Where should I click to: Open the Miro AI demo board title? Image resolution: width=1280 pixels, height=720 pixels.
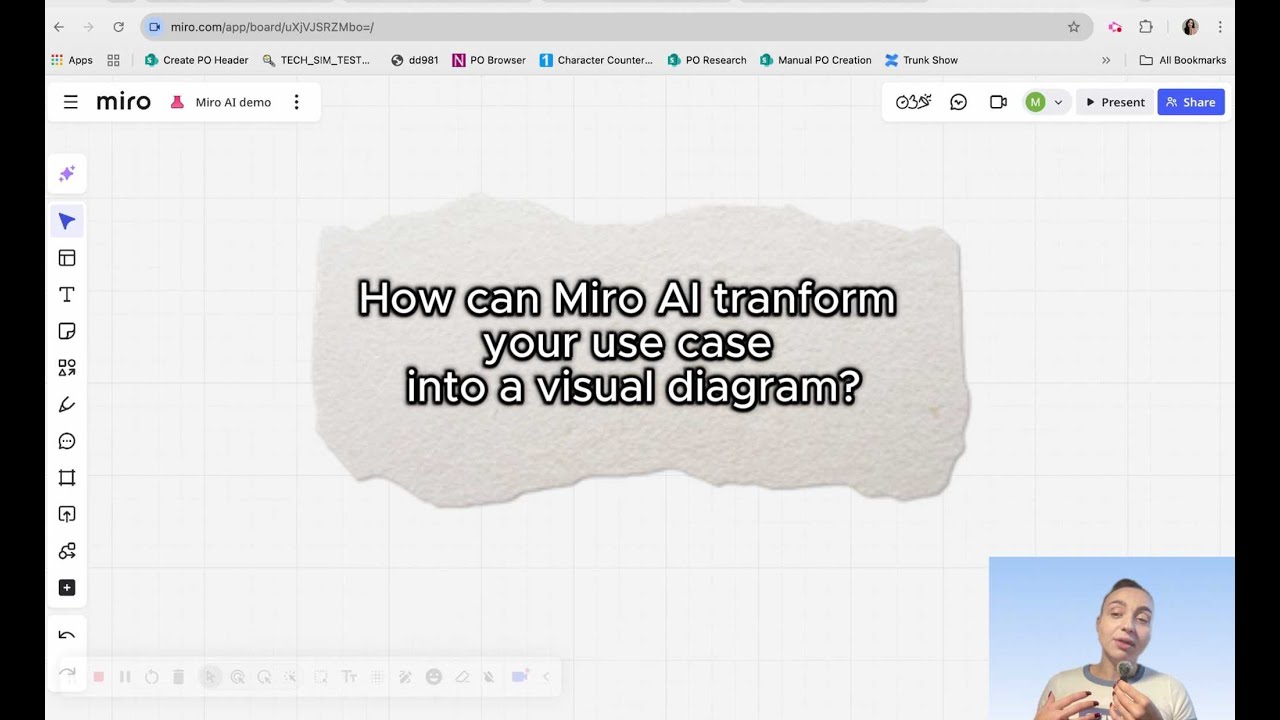click(x=233, y=102)
